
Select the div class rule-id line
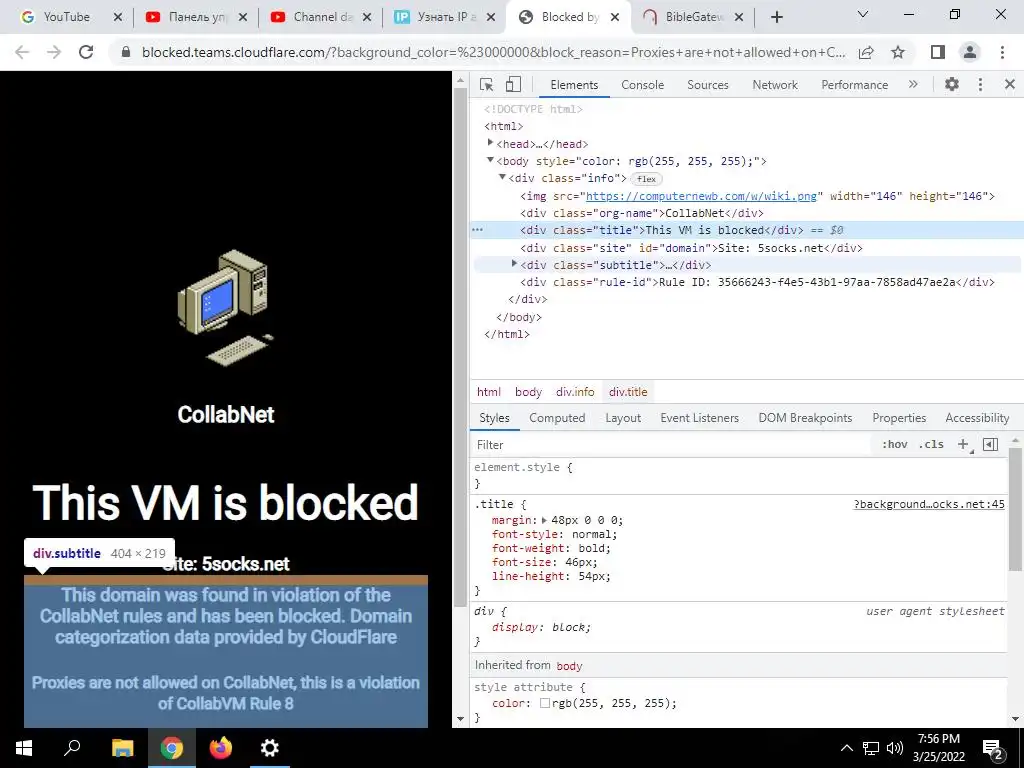pos(758,282)
